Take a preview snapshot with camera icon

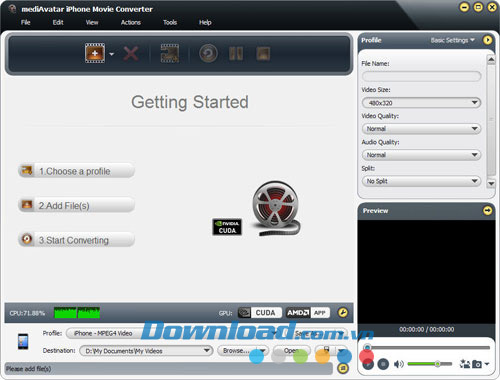(477, 364)
